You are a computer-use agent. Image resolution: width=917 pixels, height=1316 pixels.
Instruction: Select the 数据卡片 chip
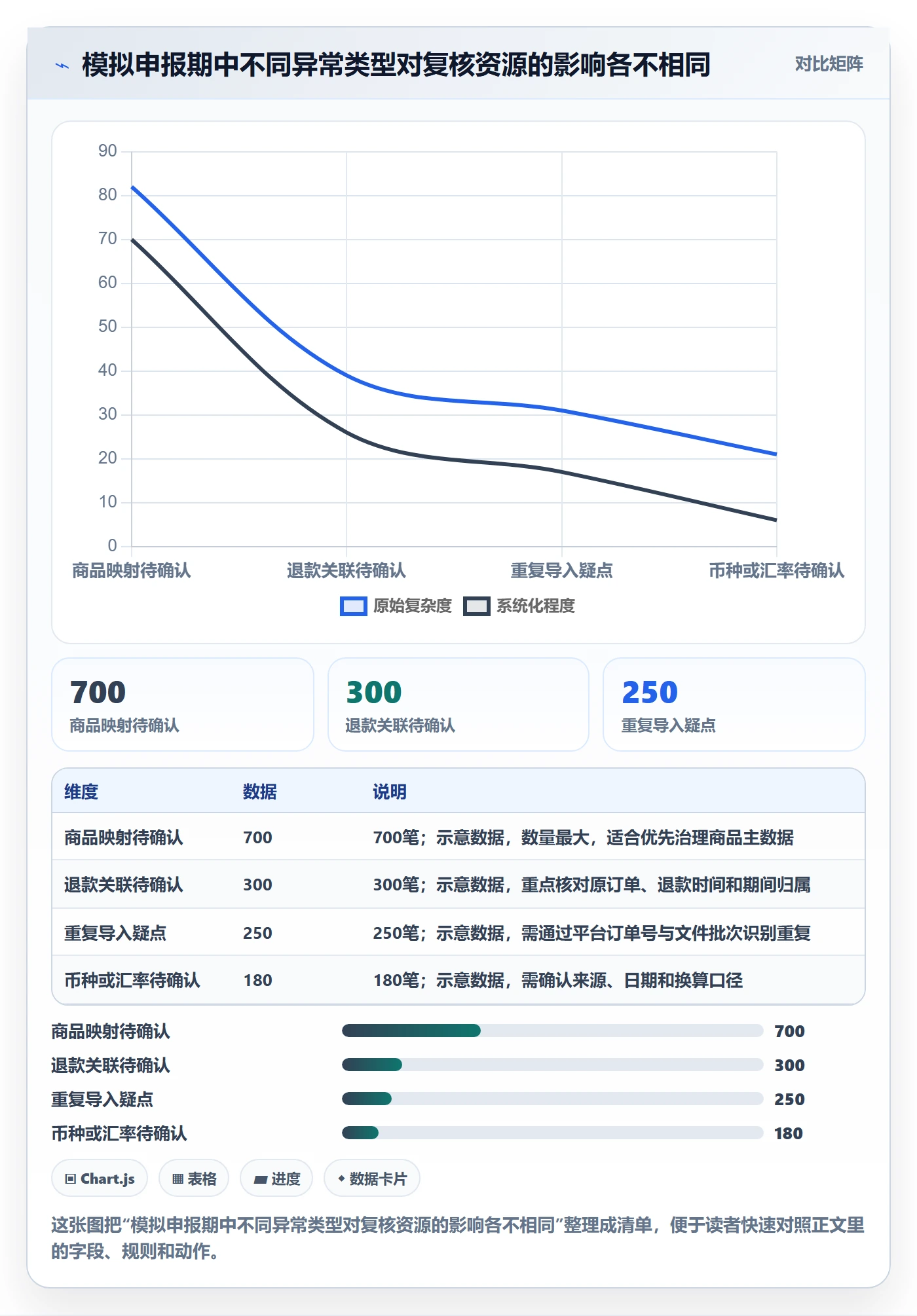pyautogui.click(x=372, y=1179)
